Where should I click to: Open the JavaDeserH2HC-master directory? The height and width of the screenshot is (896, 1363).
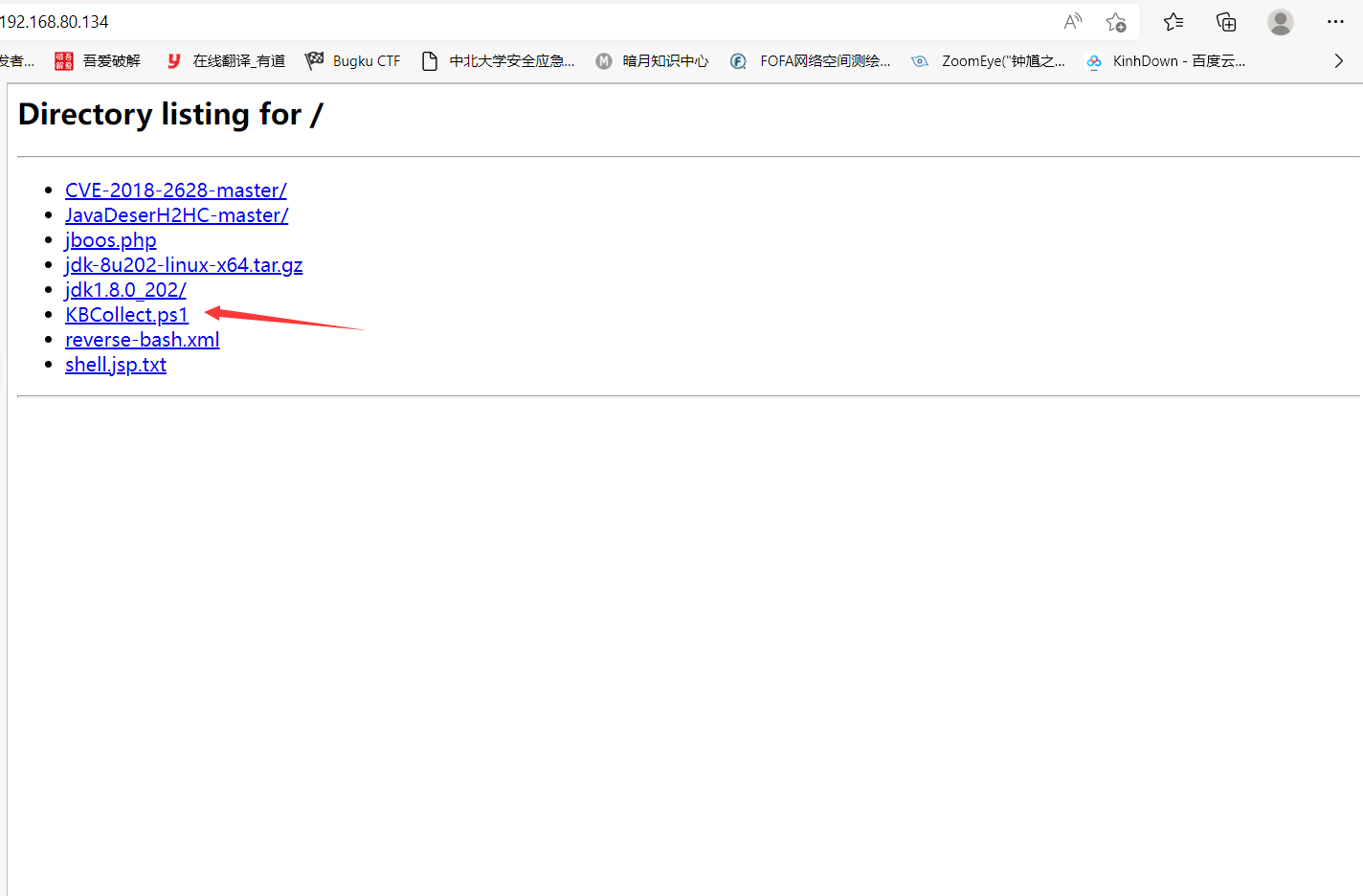pos(177,215)
